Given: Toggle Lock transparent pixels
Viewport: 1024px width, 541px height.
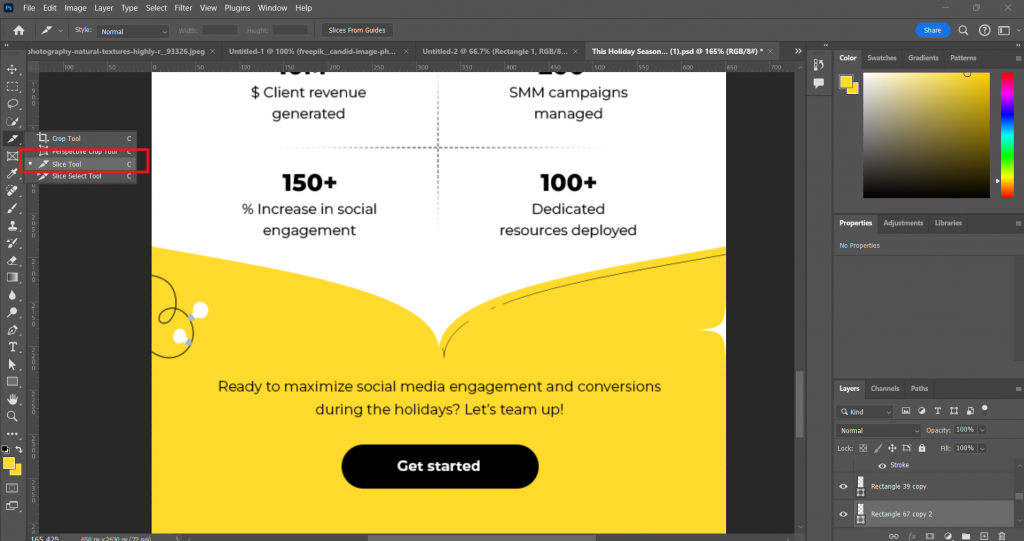Looking at the screenshot, I should pyautogui.click(x=863, y=448).
